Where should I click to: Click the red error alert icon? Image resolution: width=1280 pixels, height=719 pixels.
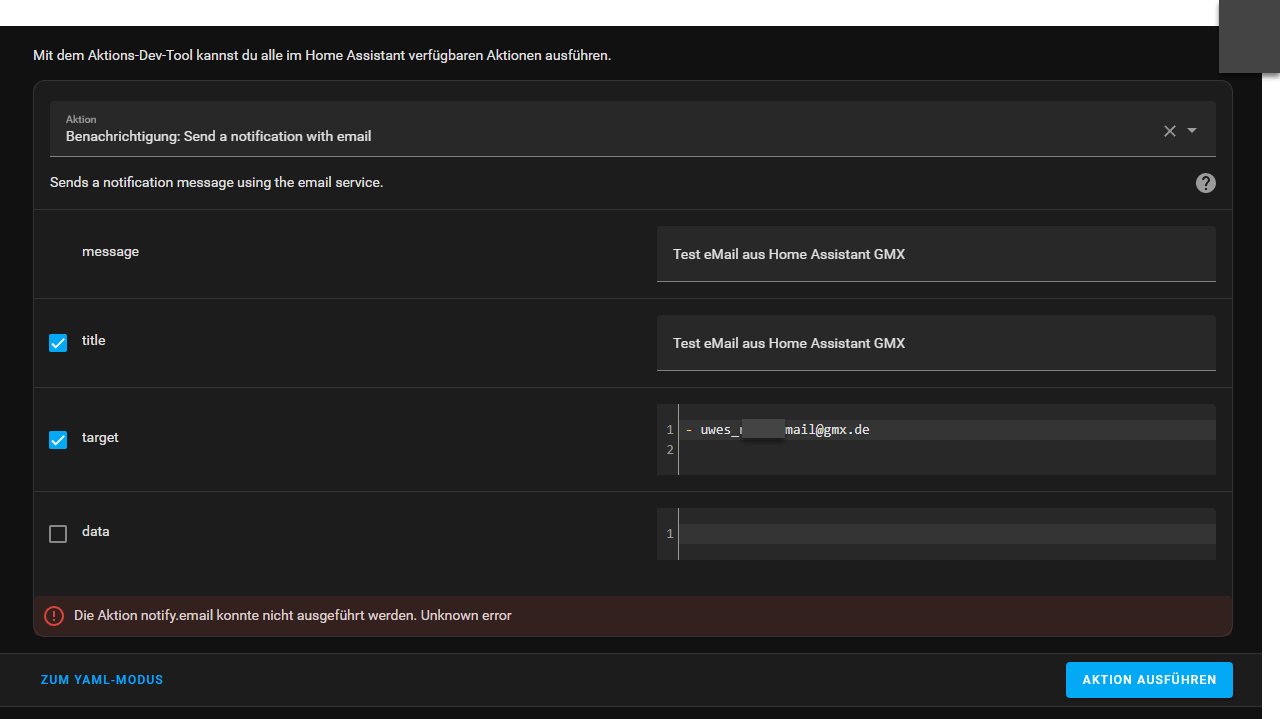(x=54, y=616)
